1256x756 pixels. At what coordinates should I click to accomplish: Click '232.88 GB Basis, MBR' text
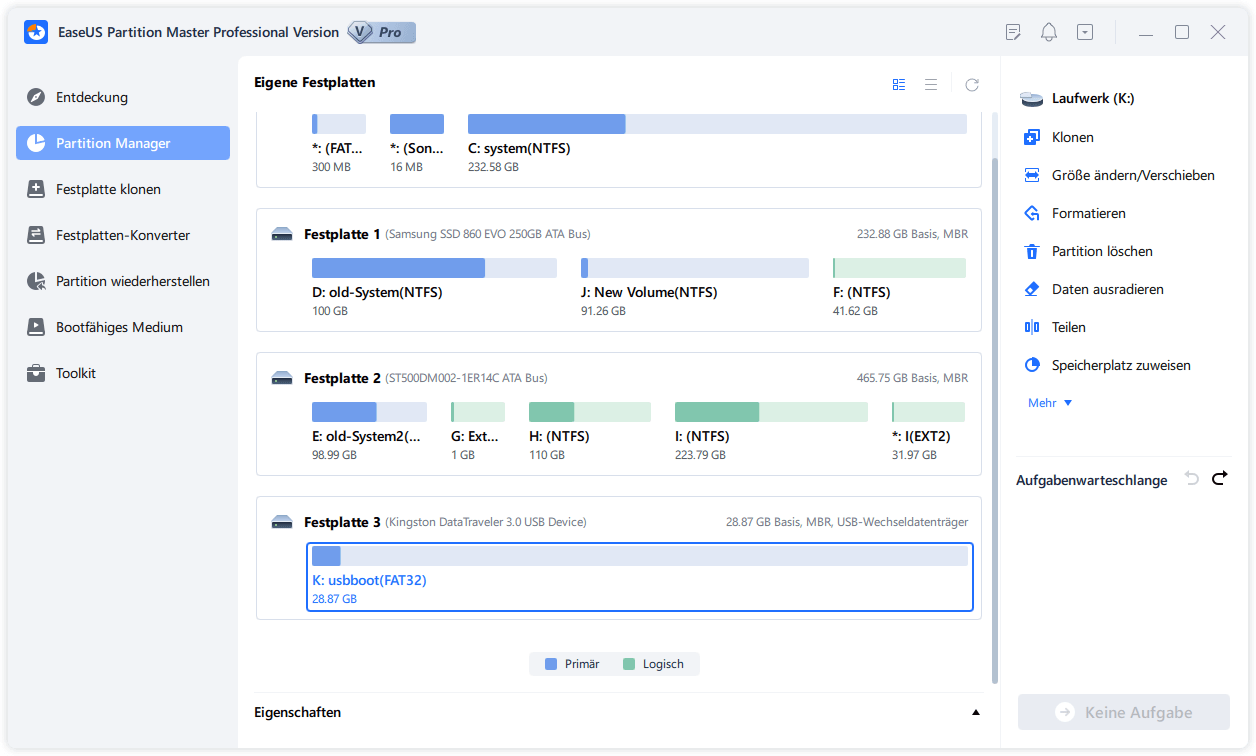(913, 234)
